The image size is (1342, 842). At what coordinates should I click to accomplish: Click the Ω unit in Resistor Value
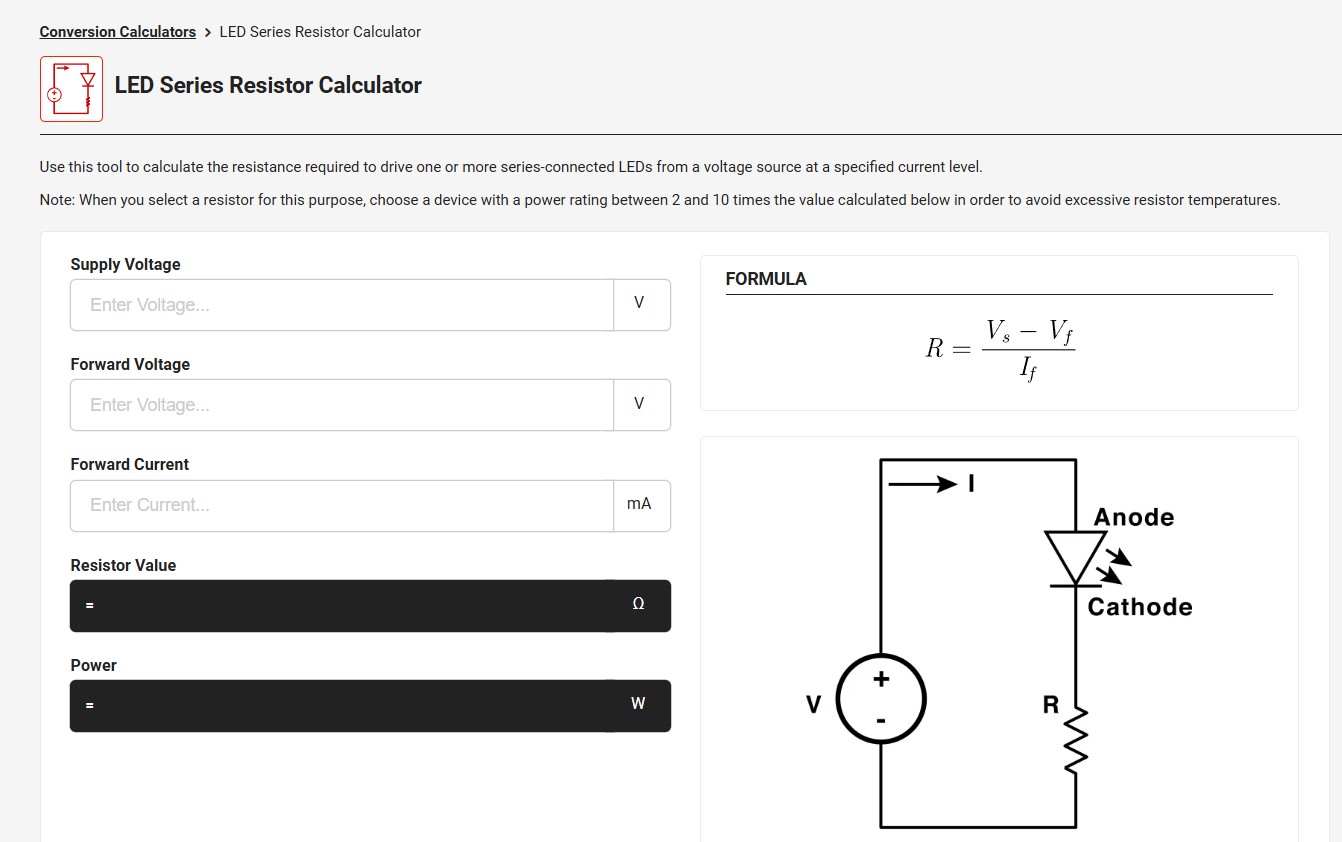(x=638, y=604)
